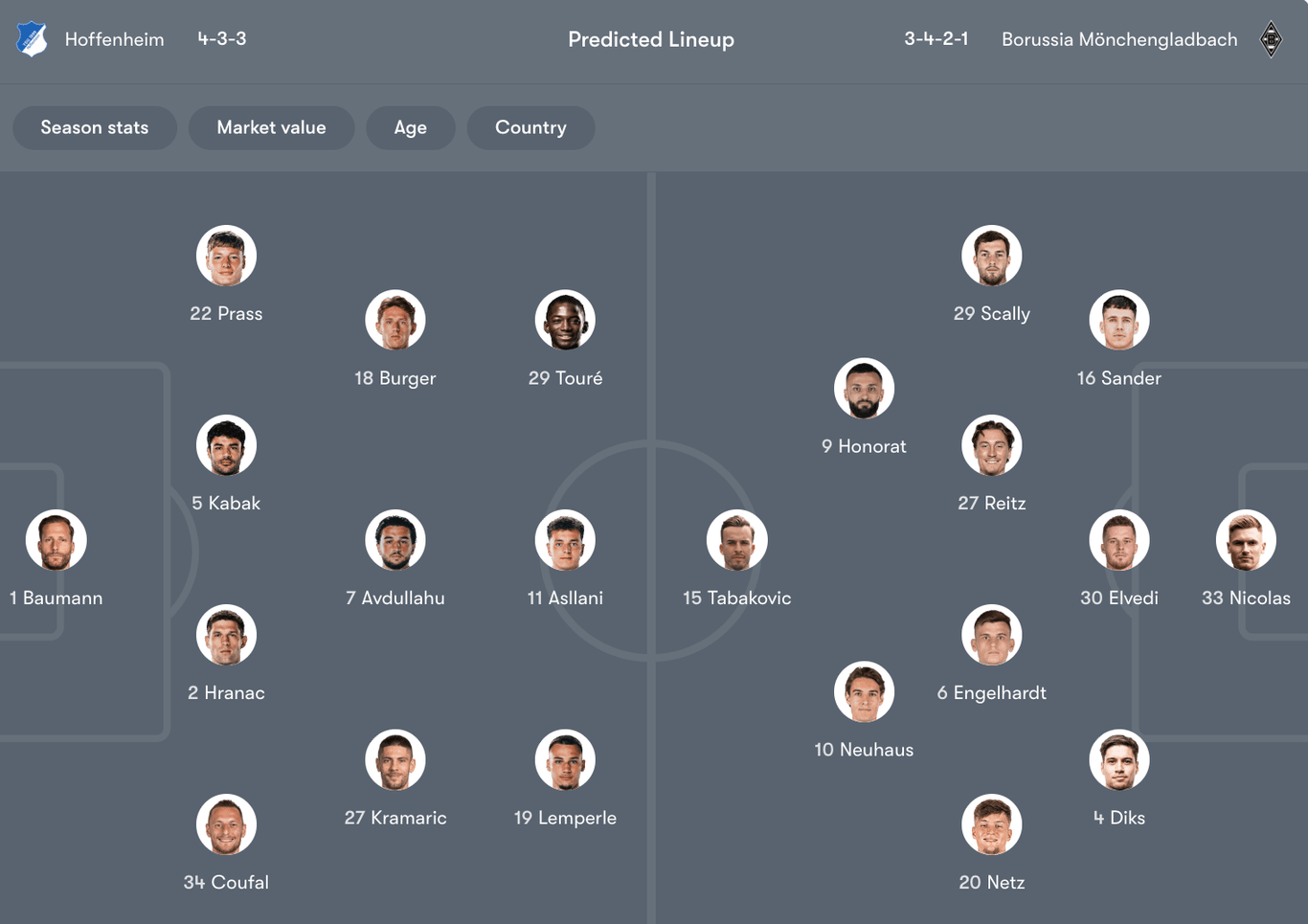This screenshot has width=1308, height=924.
Task: Click Tabakovic's striker portrait
Action: [x=736, y=539]
